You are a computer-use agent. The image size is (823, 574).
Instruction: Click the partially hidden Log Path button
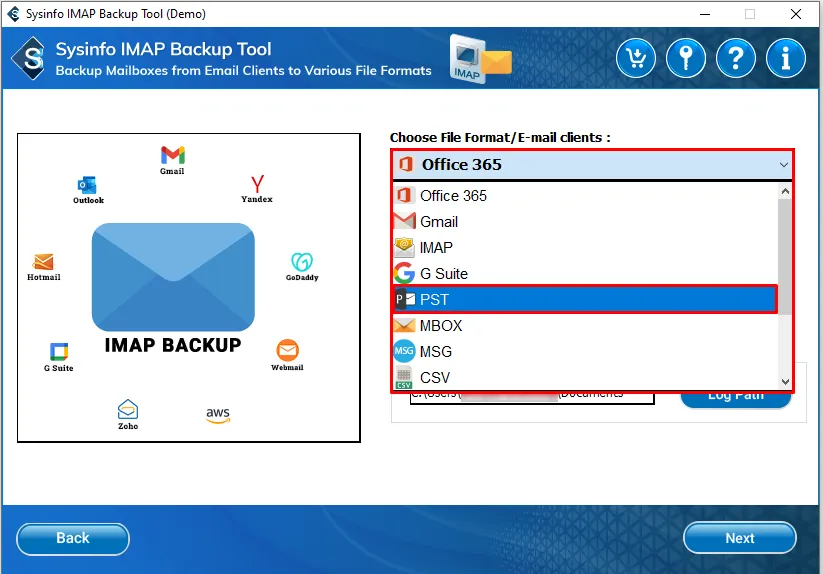736,400
